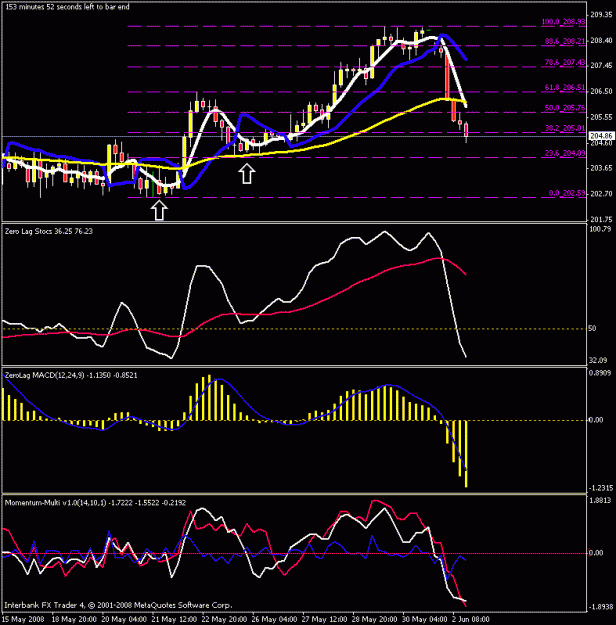The width and height of the screenshot is (616, 625).
Task: Click the -1.2315 value on the MACD scale
Action: pos(600,488)
